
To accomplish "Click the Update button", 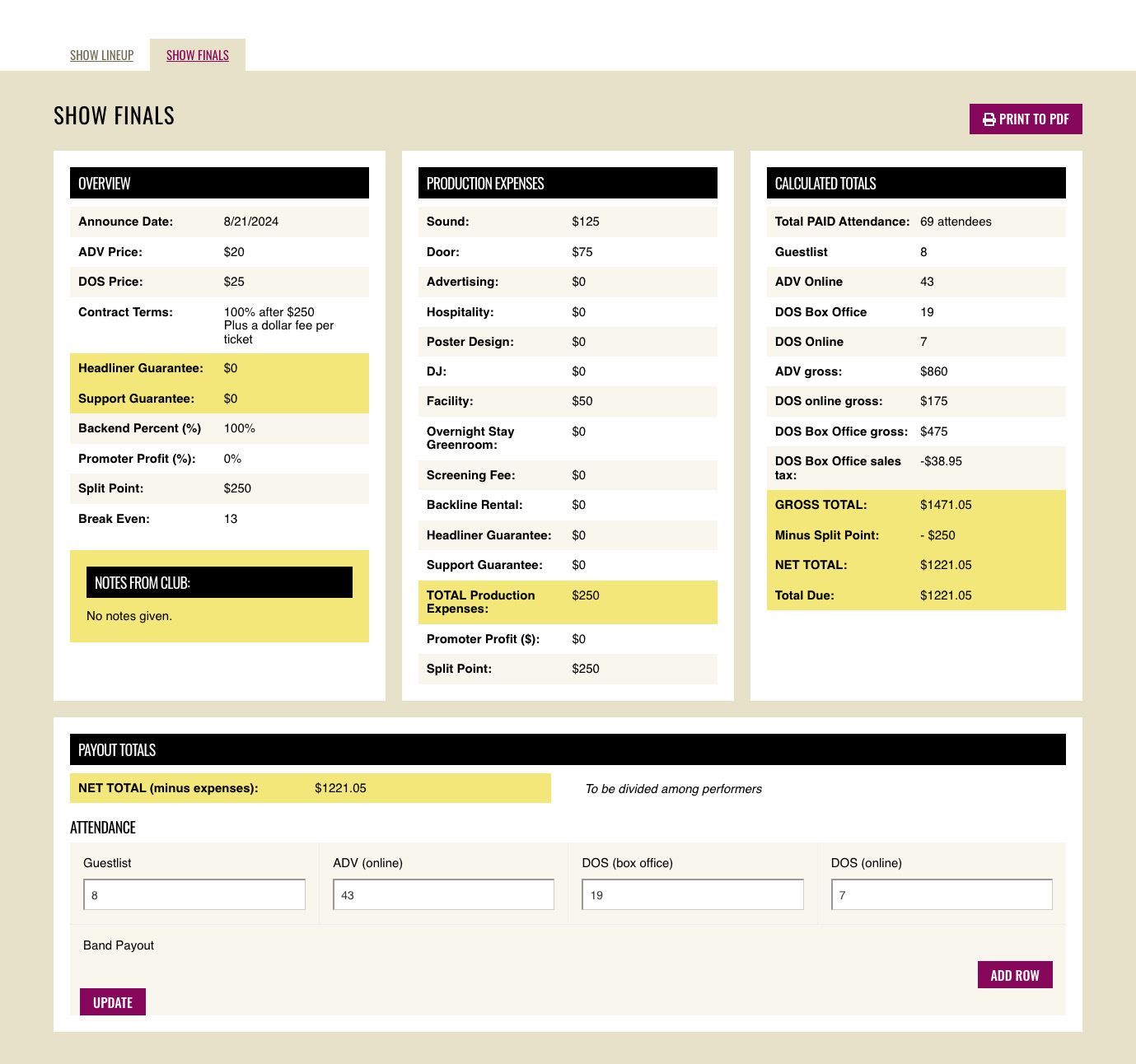I will tap(113, 1002).
